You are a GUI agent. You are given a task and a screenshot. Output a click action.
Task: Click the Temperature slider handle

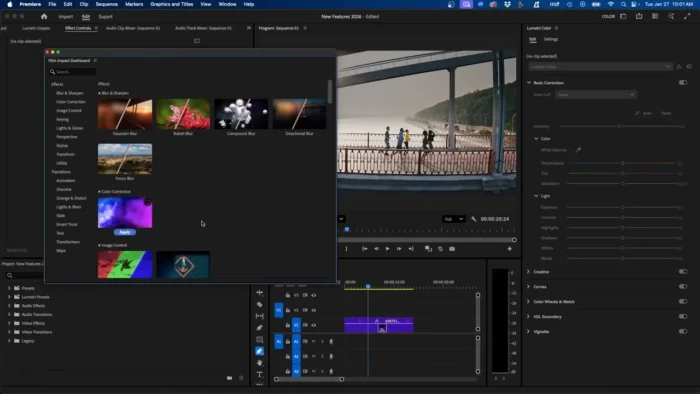(x=623, y=163)
